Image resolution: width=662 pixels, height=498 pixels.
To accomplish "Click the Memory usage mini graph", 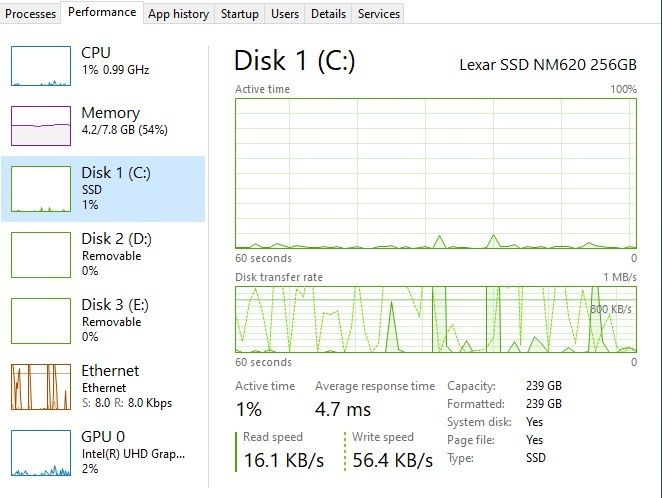I will coord(41,125).
